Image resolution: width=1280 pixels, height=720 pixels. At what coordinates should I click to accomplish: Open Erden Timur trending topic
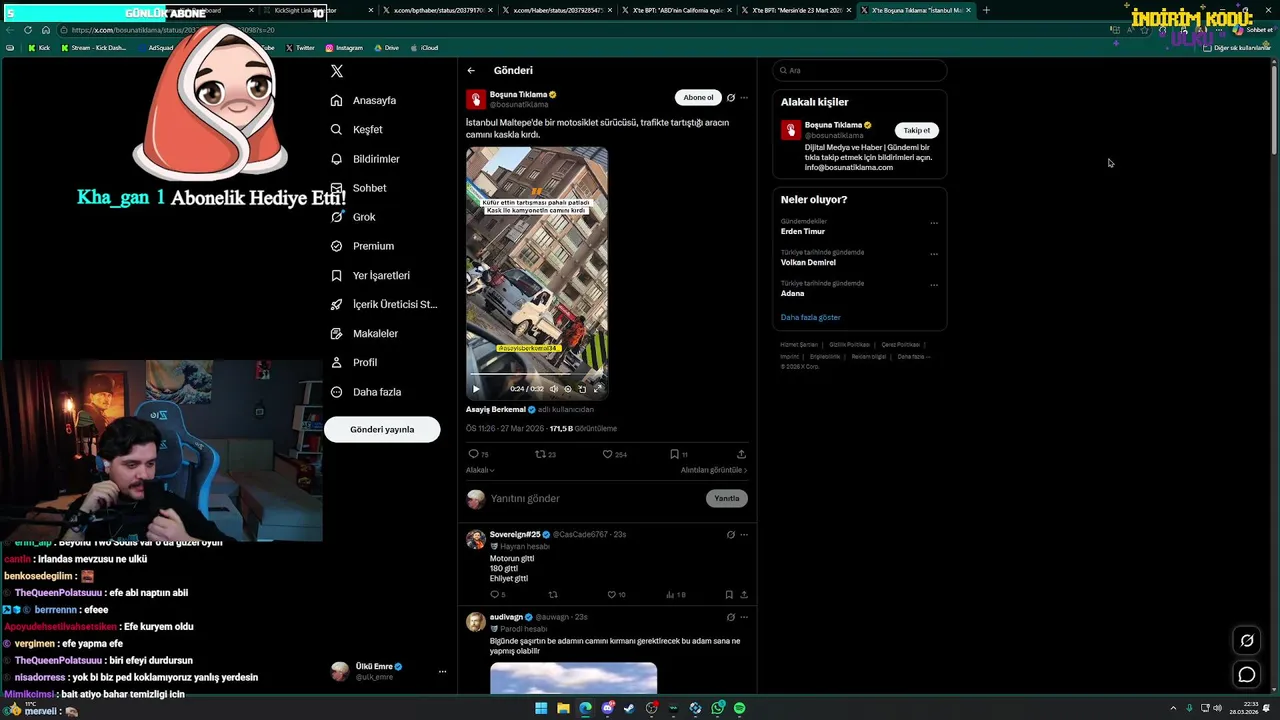pyautogui.click(x=803, y=232)
